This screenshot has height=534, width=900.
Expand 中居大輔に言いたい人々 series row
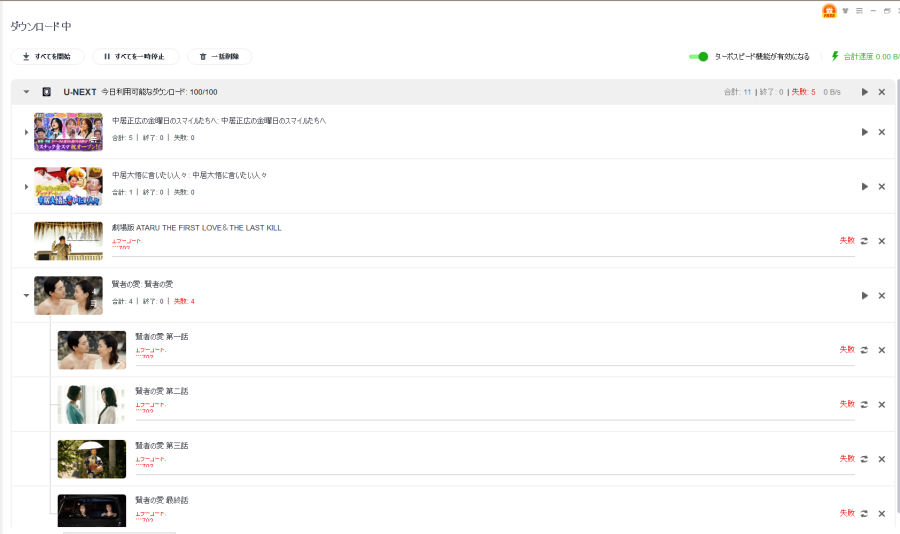[27, 186]
